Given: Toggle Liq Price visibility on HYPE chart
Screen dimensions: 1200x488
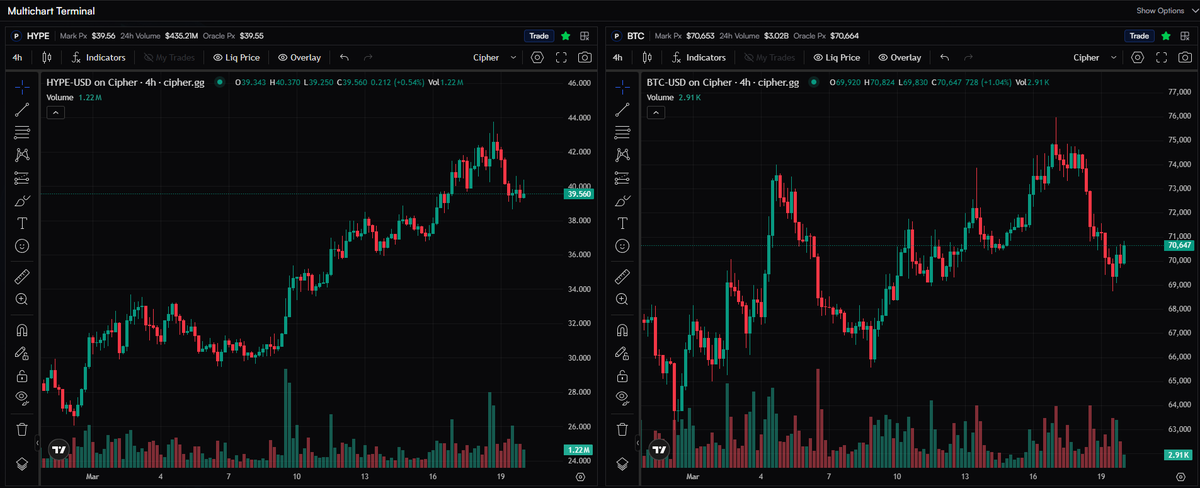Looking at the screenshot, I should (x=236, y=58).
